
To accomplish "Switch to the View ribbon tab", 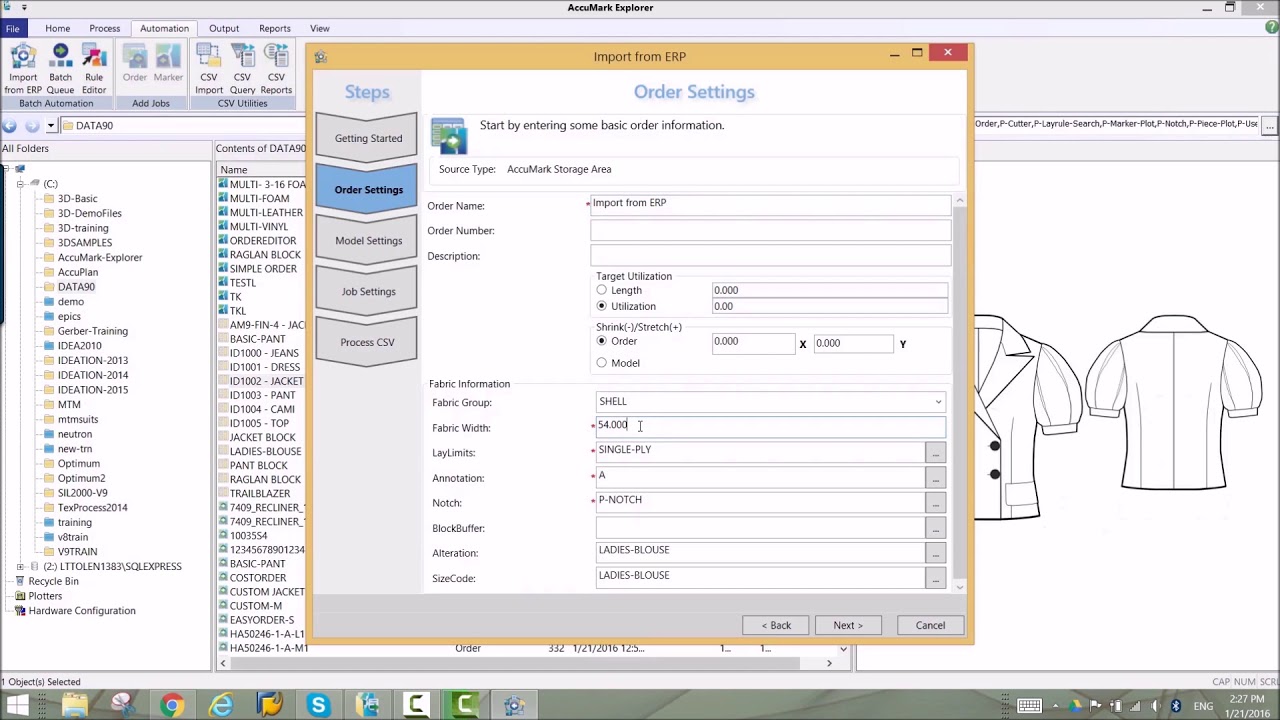I will pos(320,28).
